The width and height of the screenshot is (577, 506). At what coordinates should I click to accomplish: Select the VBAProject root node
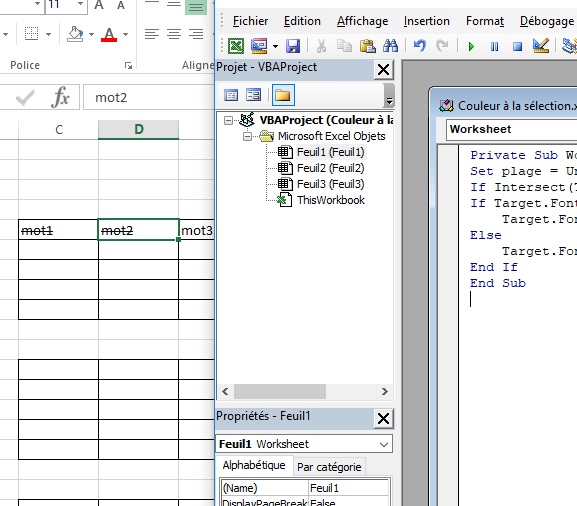326,120
